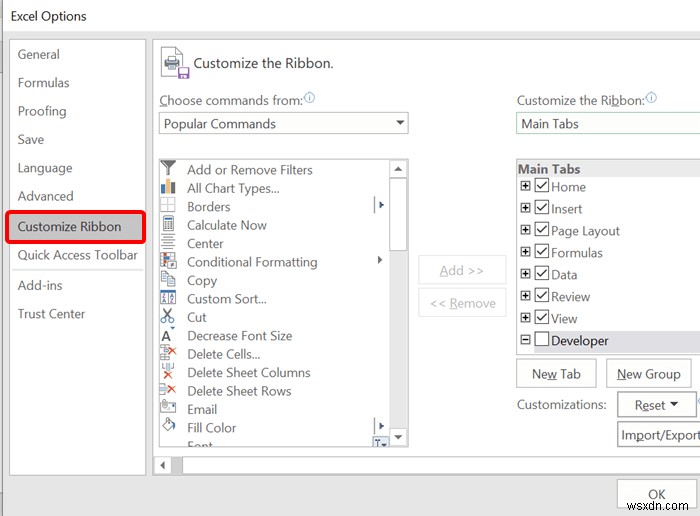
Task: Uncheck the Insert tab checkbox
Action: click(x=542, y=207)
